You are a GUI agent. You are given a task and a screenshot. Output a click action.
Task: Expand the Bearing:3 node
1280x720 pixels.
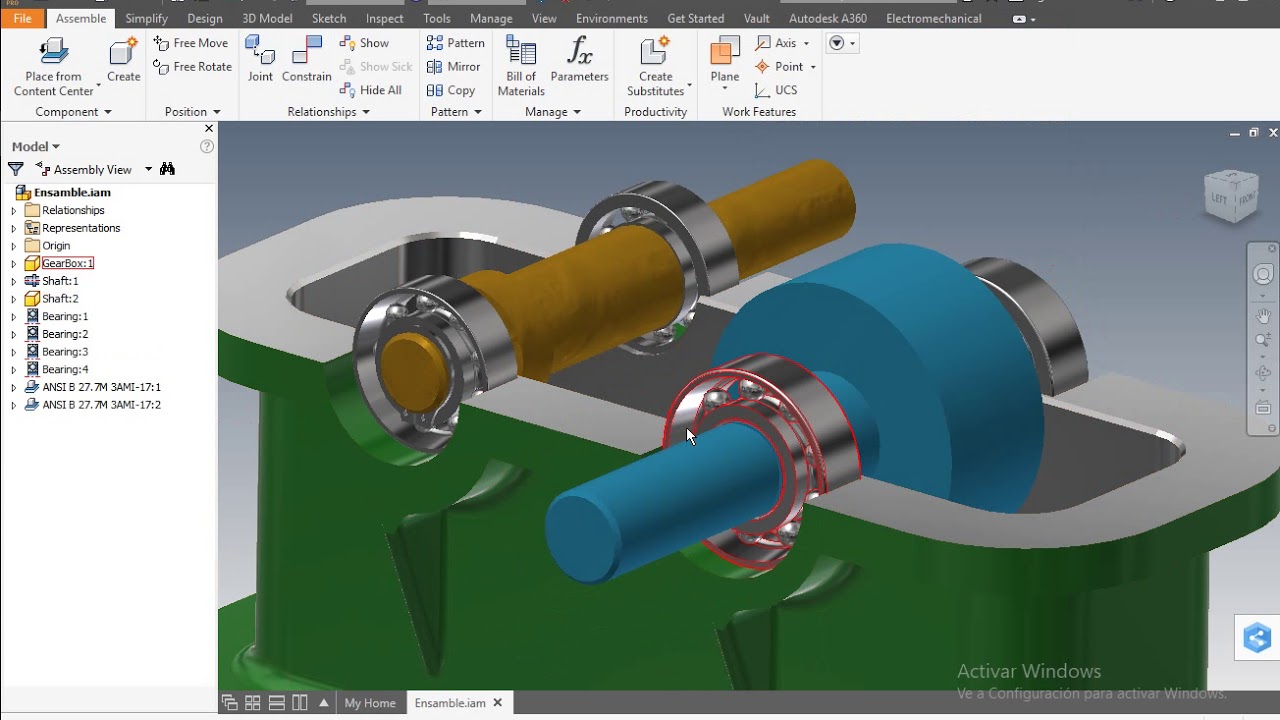coord(14,352)
